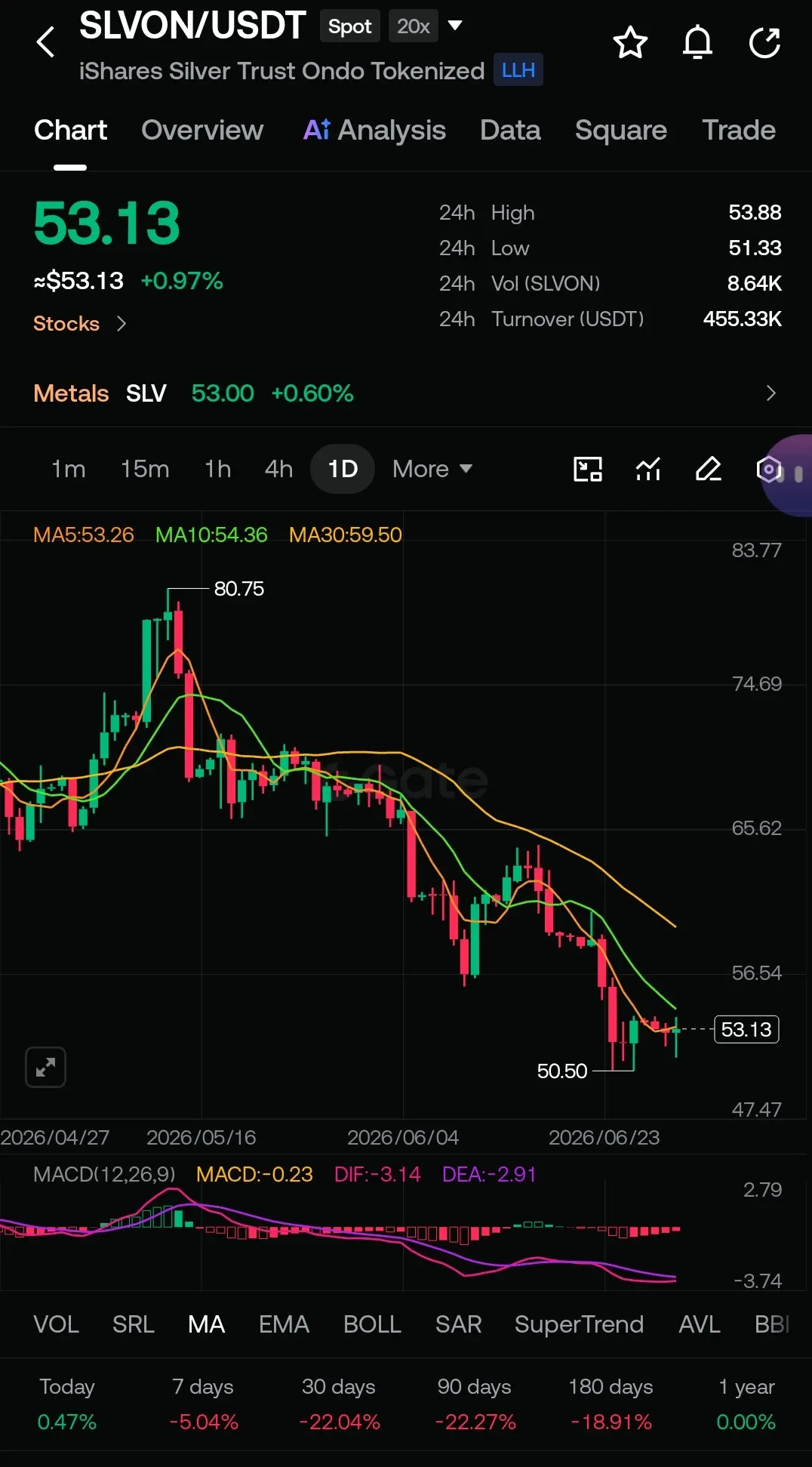The width and height of the screenshot is (812, 1467).
Task: Tap the MA30:59.50 legend
Action: pos(346,535)
